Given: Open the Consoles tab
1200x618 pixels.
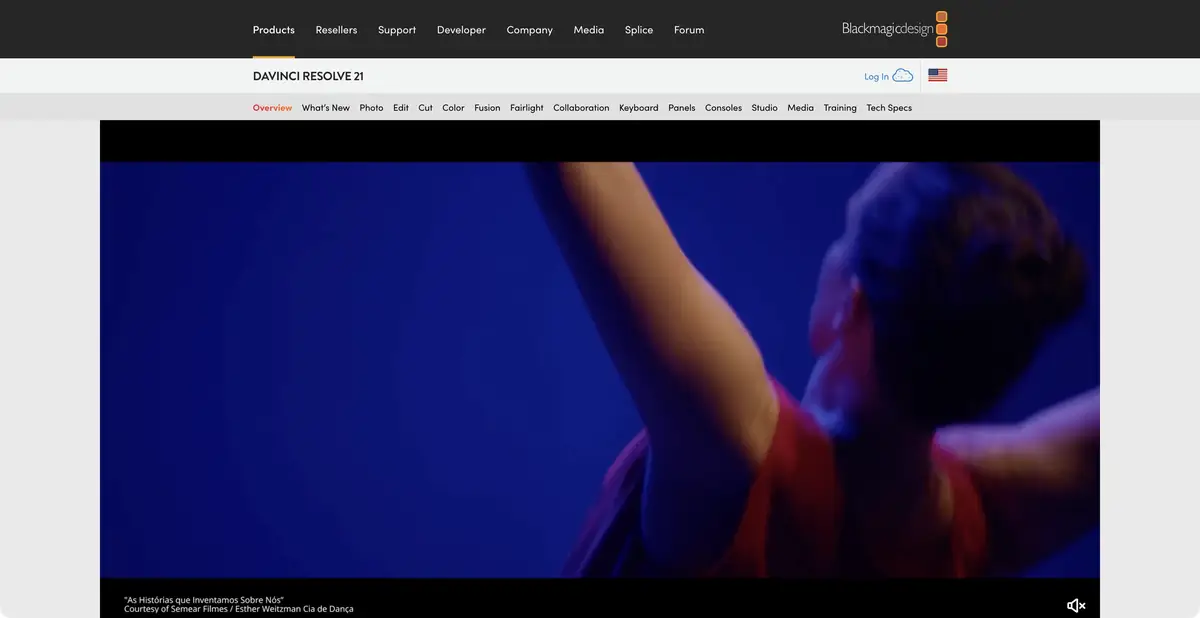Looking at the screenshot, I should [724, 108].
